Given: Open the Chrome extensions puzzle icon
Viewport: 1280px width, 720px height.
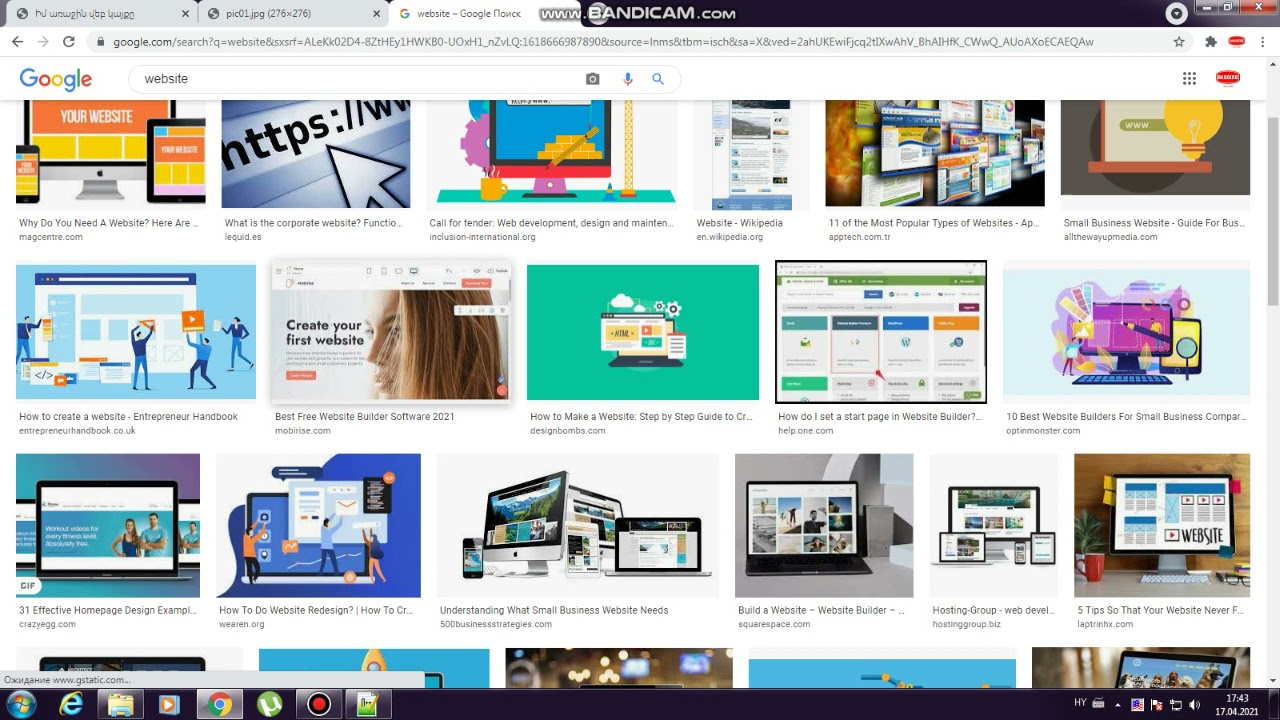Looking at the screenshot, I should point(1210,42).
